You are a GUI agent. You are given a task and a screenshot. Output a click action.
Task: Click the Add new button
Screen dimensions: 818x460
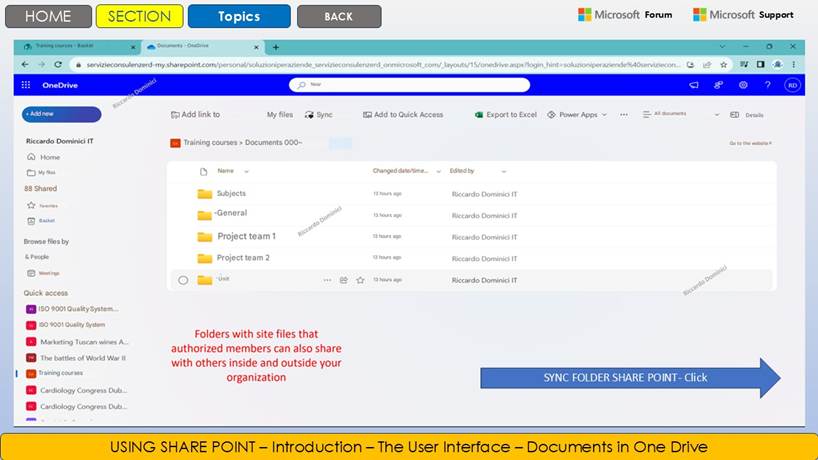(62, 114)
